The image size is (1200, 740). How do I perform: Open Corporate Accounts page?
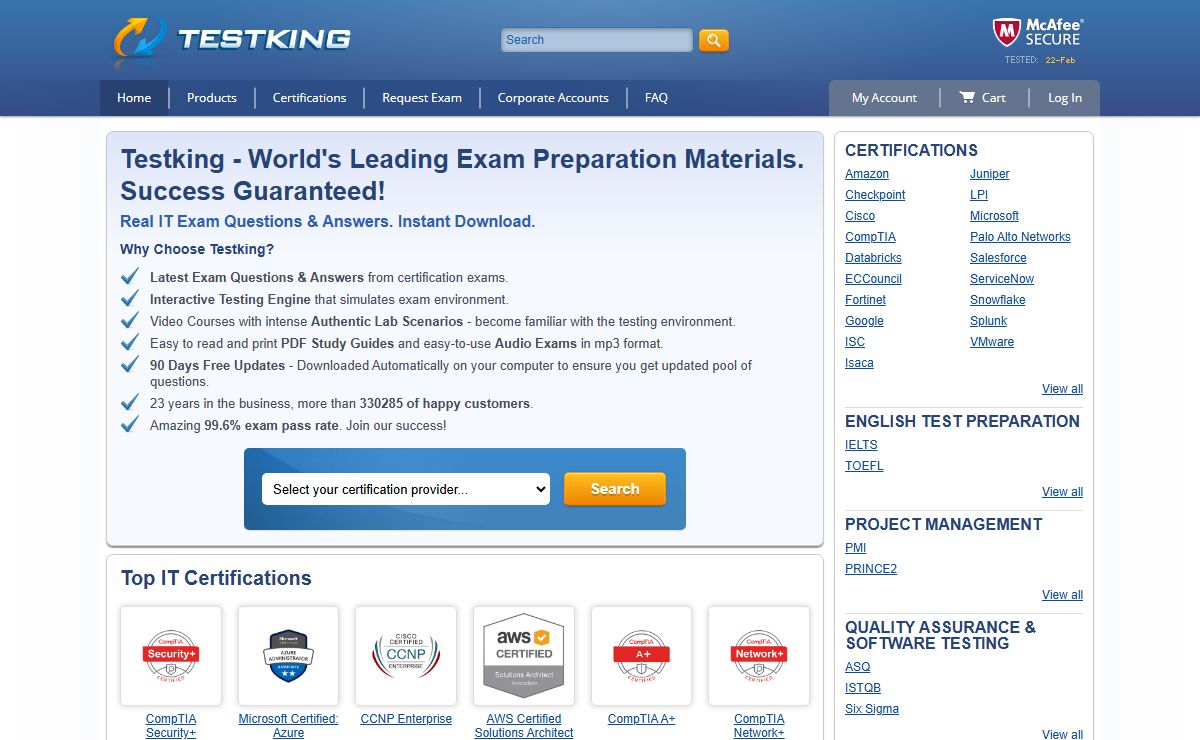[553, 98]
